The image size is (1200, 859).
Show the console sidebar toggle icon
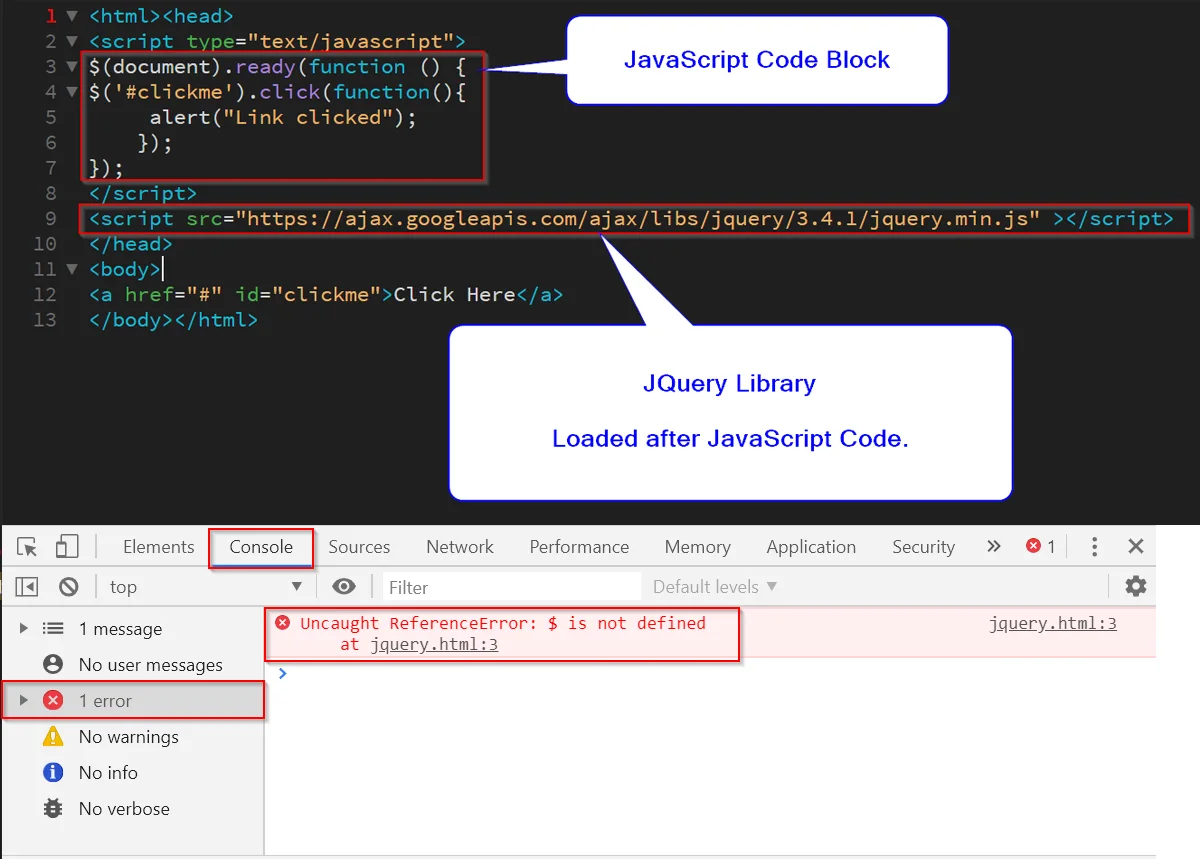coord(27,587)
